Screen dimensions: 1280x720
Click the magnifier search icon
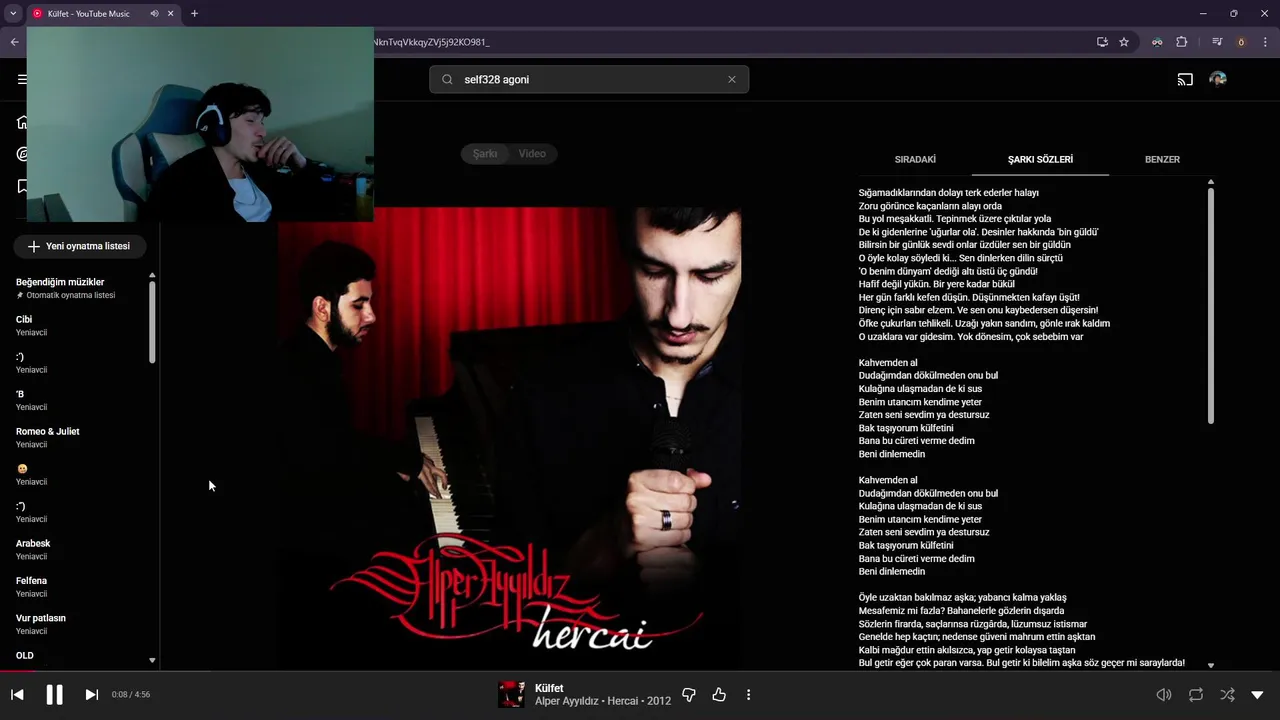[447, 79]
